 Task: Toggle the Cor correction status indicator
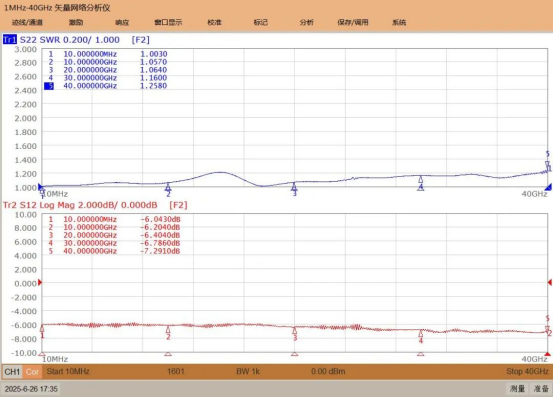click(32, 372)
